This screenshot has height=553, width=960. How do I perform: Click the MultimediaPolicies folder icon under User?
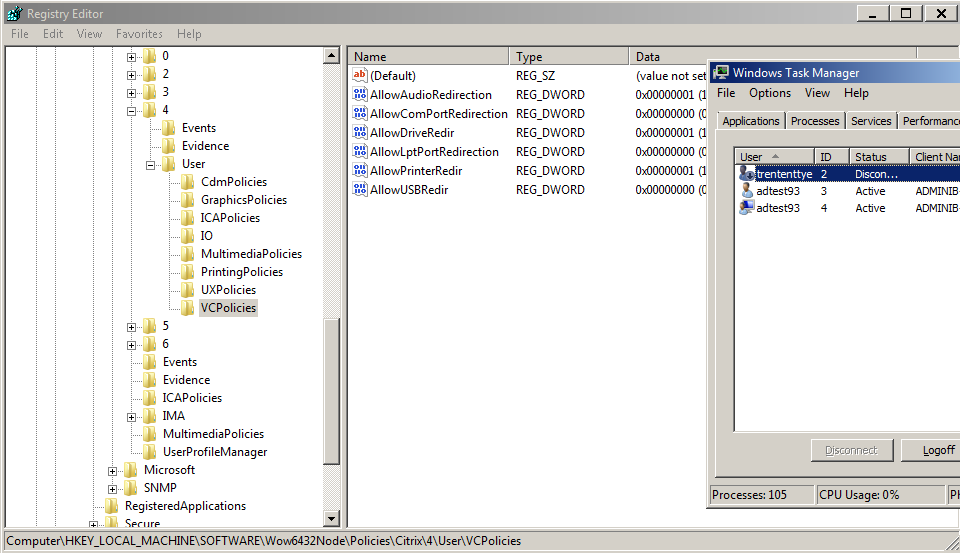187,254
